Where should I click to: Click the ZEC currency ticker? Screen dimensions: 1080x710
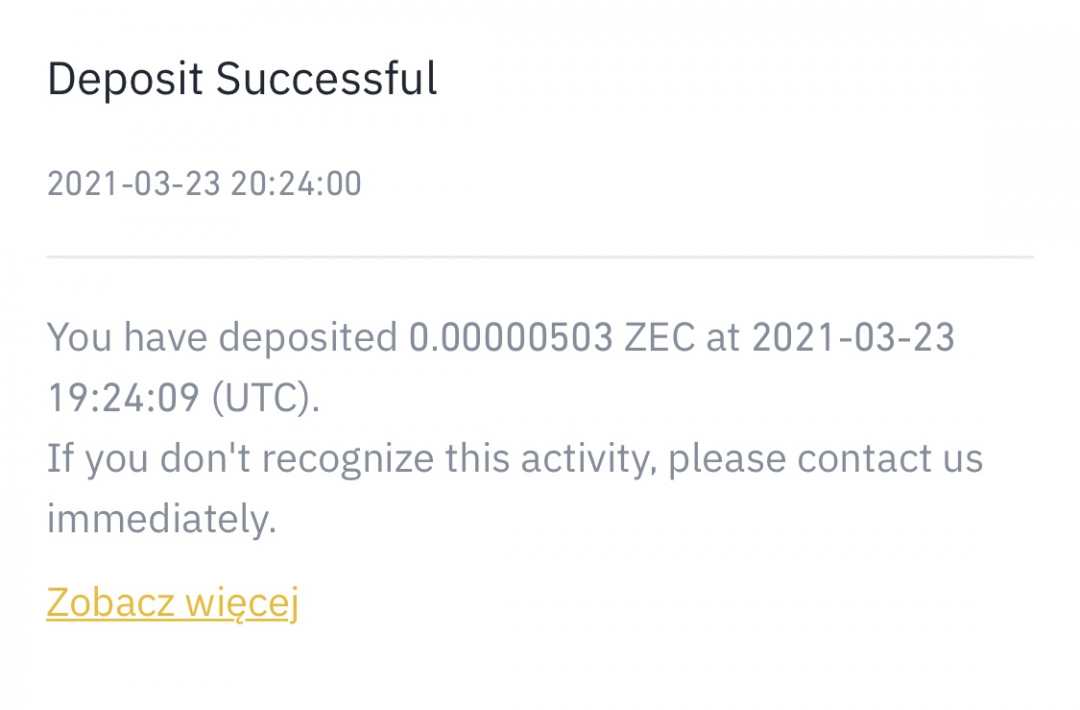tap(659, 338)
